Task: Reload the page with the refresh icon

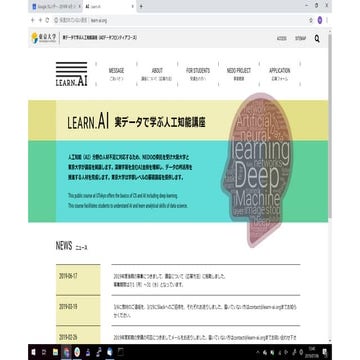Action: [47, 20]
